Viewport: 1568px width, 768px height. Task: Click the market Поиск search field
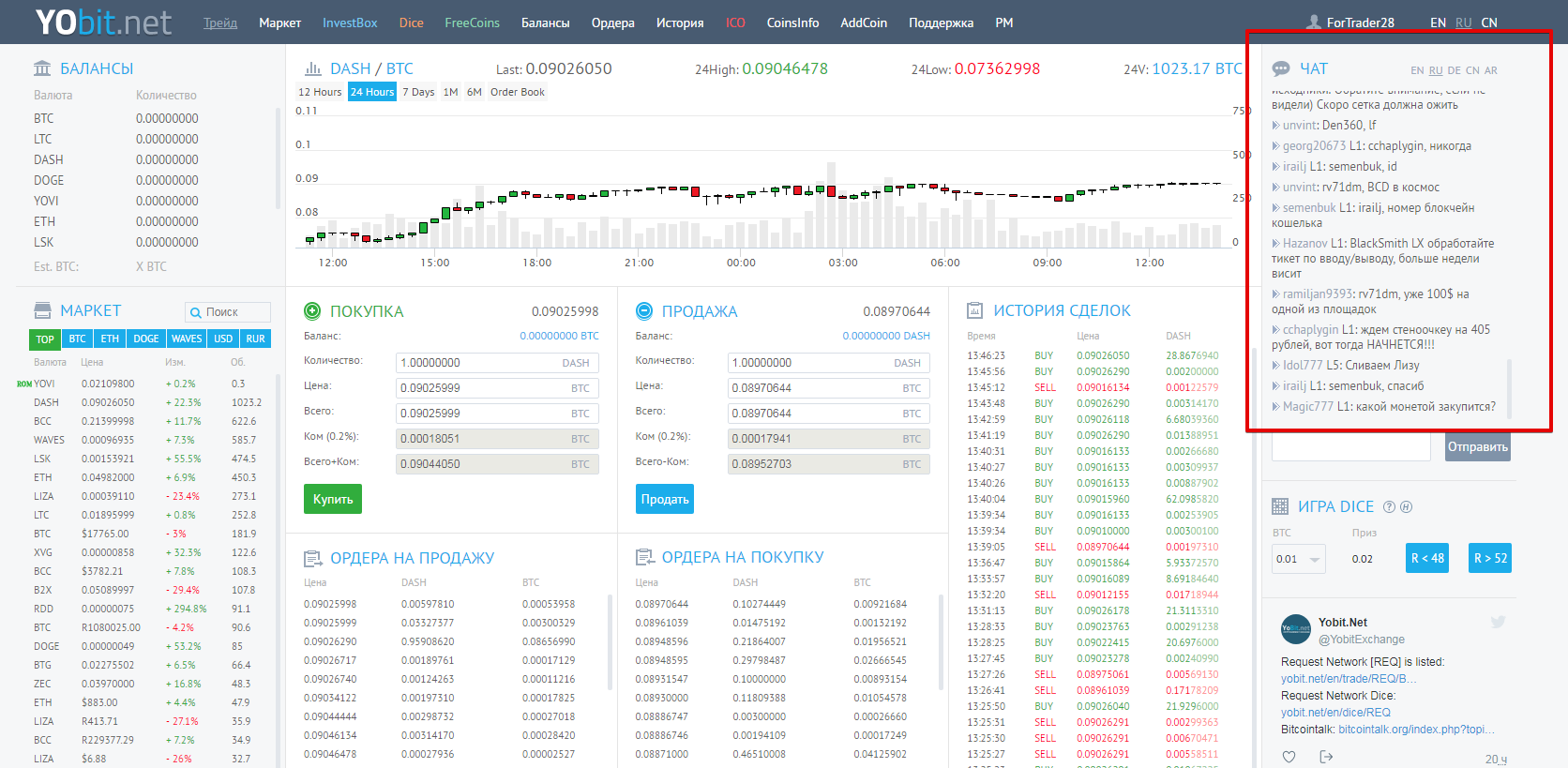228,312
